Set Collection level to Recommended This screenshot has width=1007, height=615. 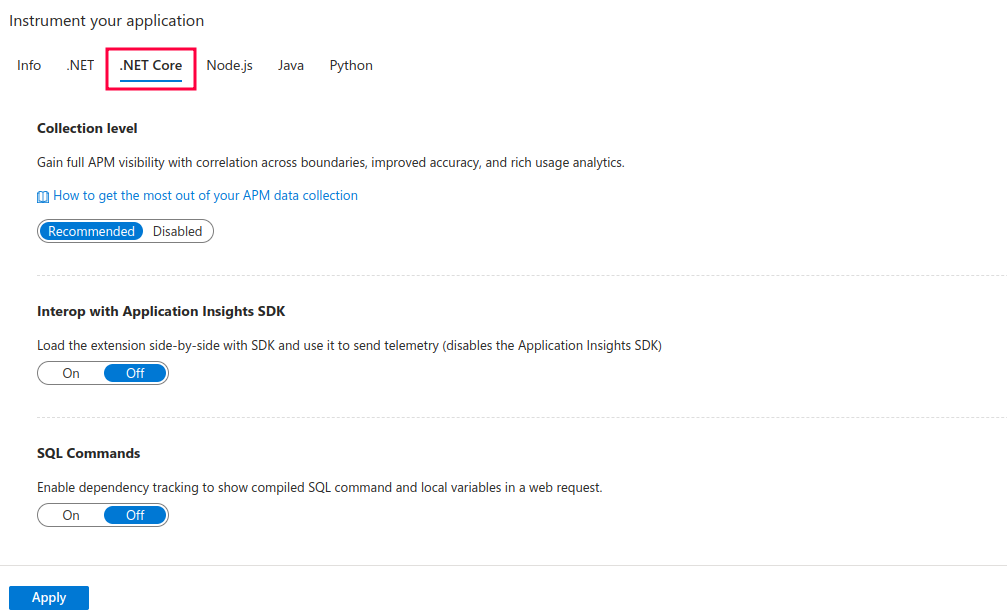tap(91, 232)
